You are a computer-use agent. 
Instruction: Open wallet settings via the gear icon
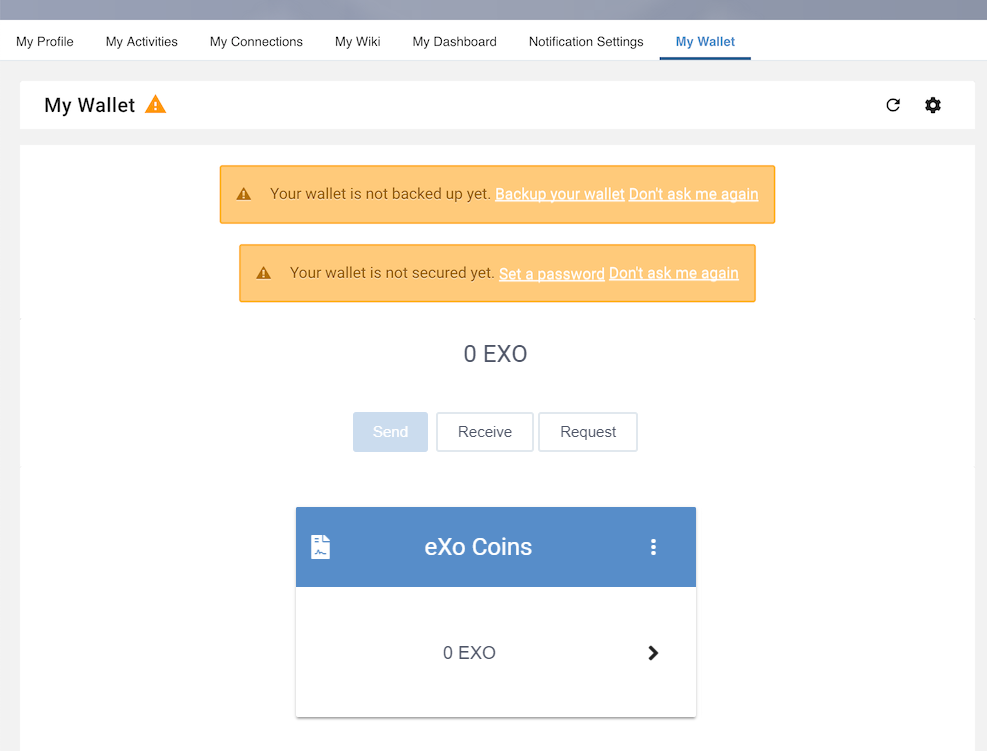[x=933, y=105]
